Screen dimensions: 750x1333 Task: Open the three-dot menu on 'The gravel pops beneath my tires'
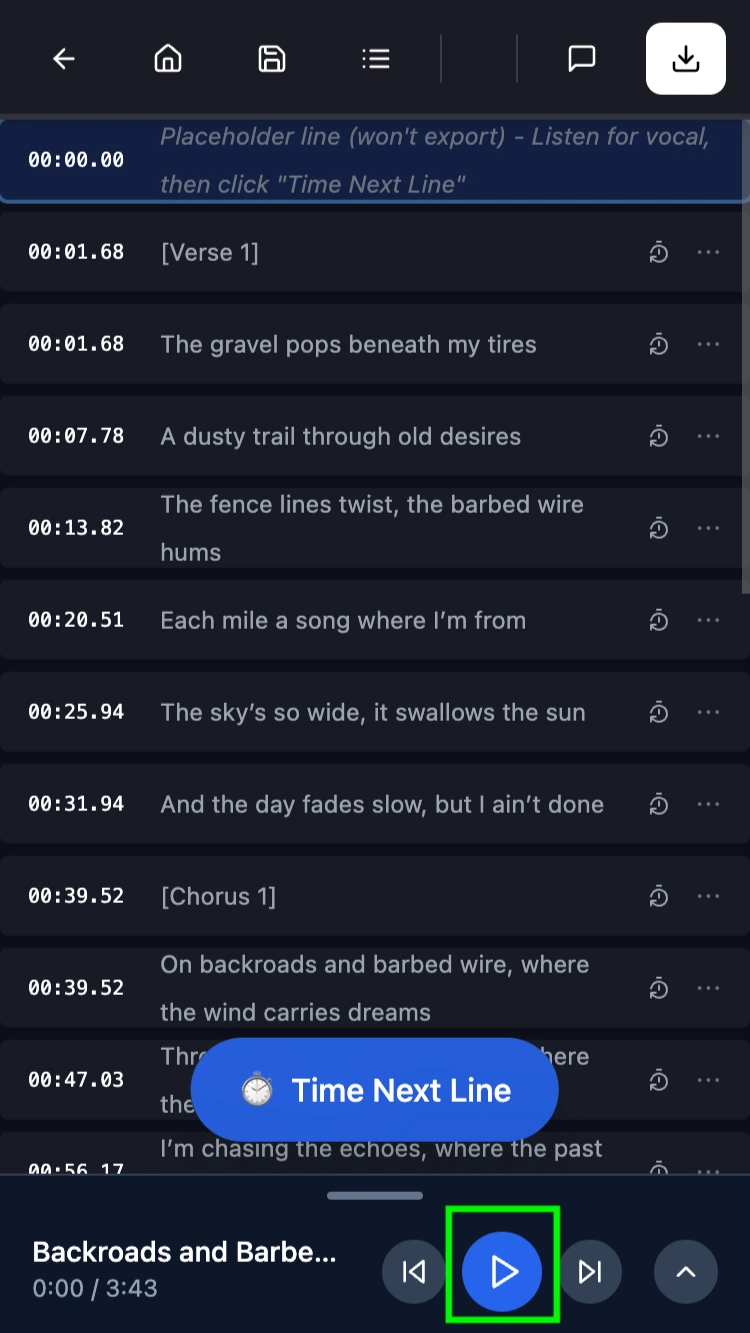coord(709,344)
